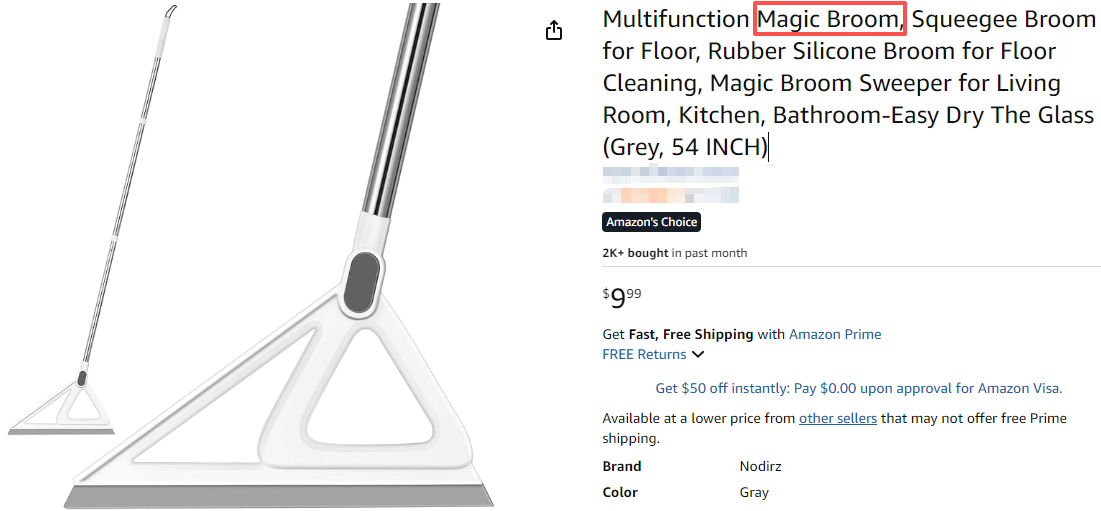Open the Amazon Visa $50 off offer
Image resolution: width=1101 pixels, height=511 pixels.
pos(858,388)
